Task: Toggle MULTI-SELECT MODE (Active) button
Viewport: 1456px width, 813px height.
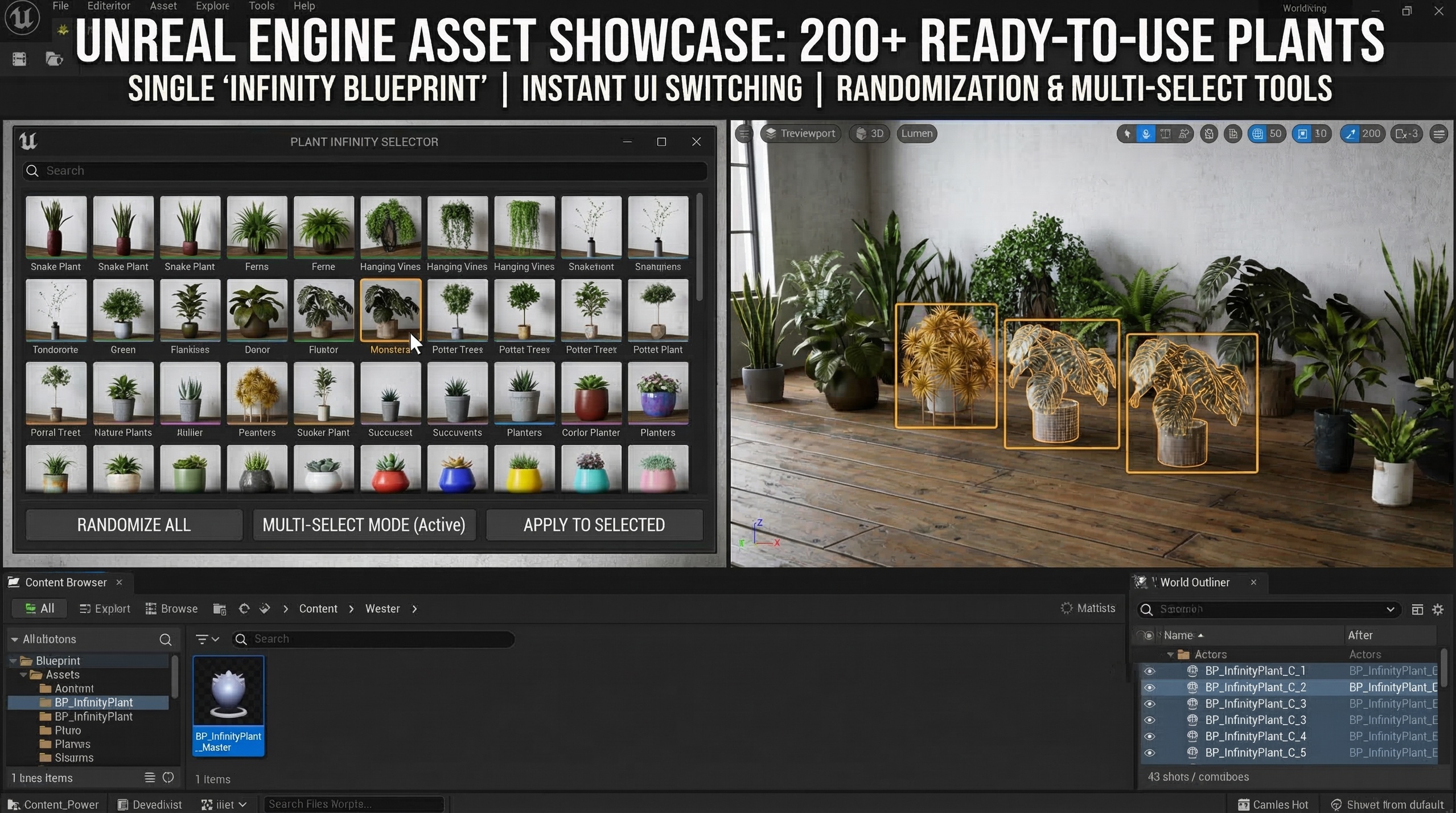Action: point(364,524)
